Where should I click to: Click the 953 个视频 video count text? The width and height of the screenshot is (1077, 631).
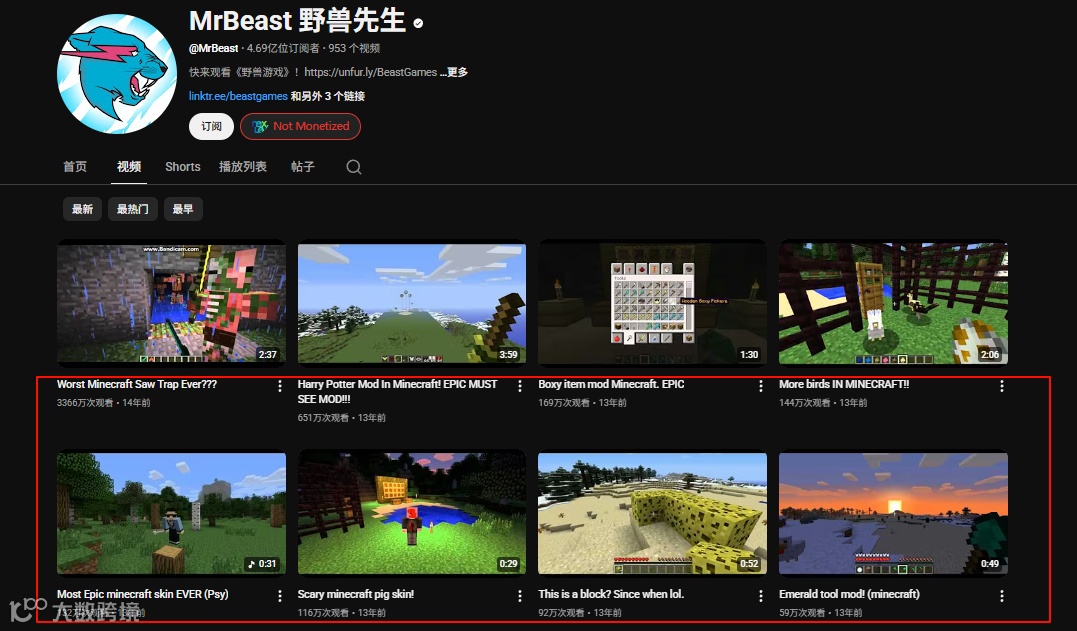(354, 48)
